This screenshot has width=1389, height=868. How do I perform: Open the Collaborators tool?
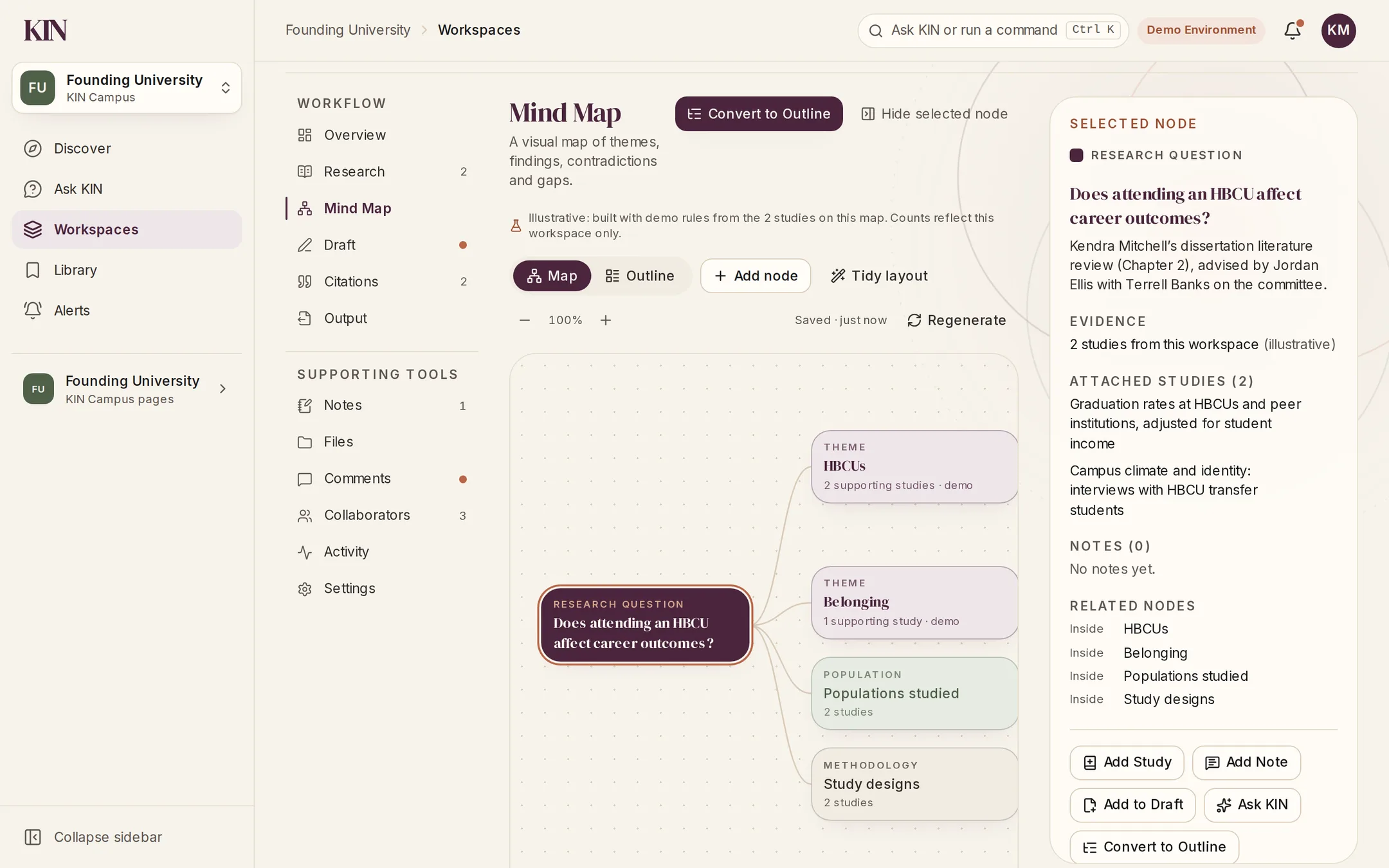tap(381, 515)
